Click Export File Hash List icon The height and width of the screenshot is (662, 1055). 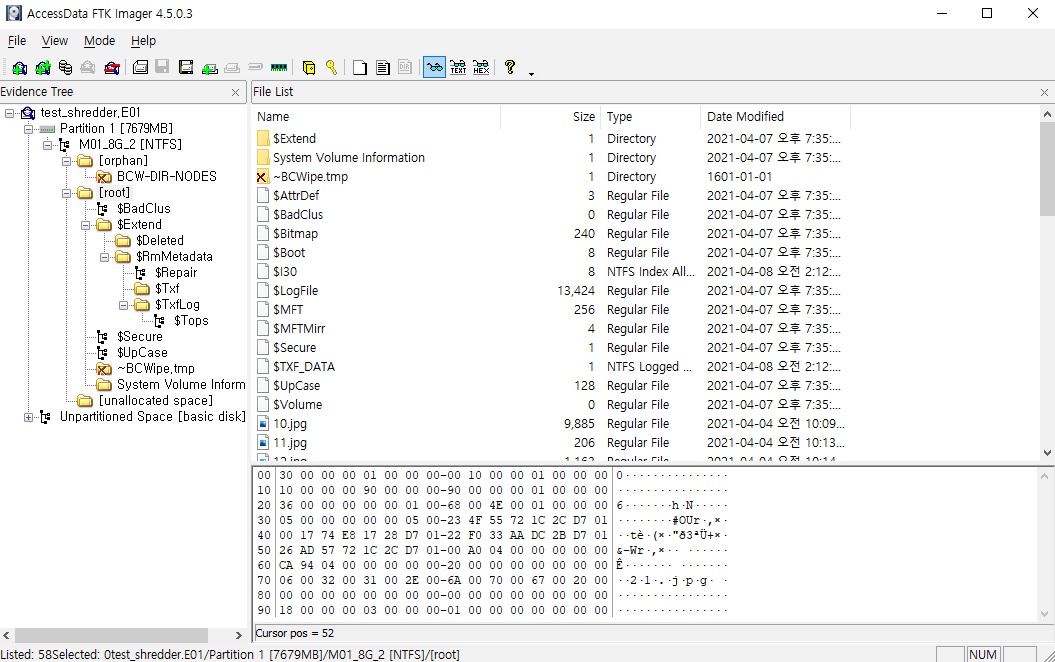pos(383,67)
